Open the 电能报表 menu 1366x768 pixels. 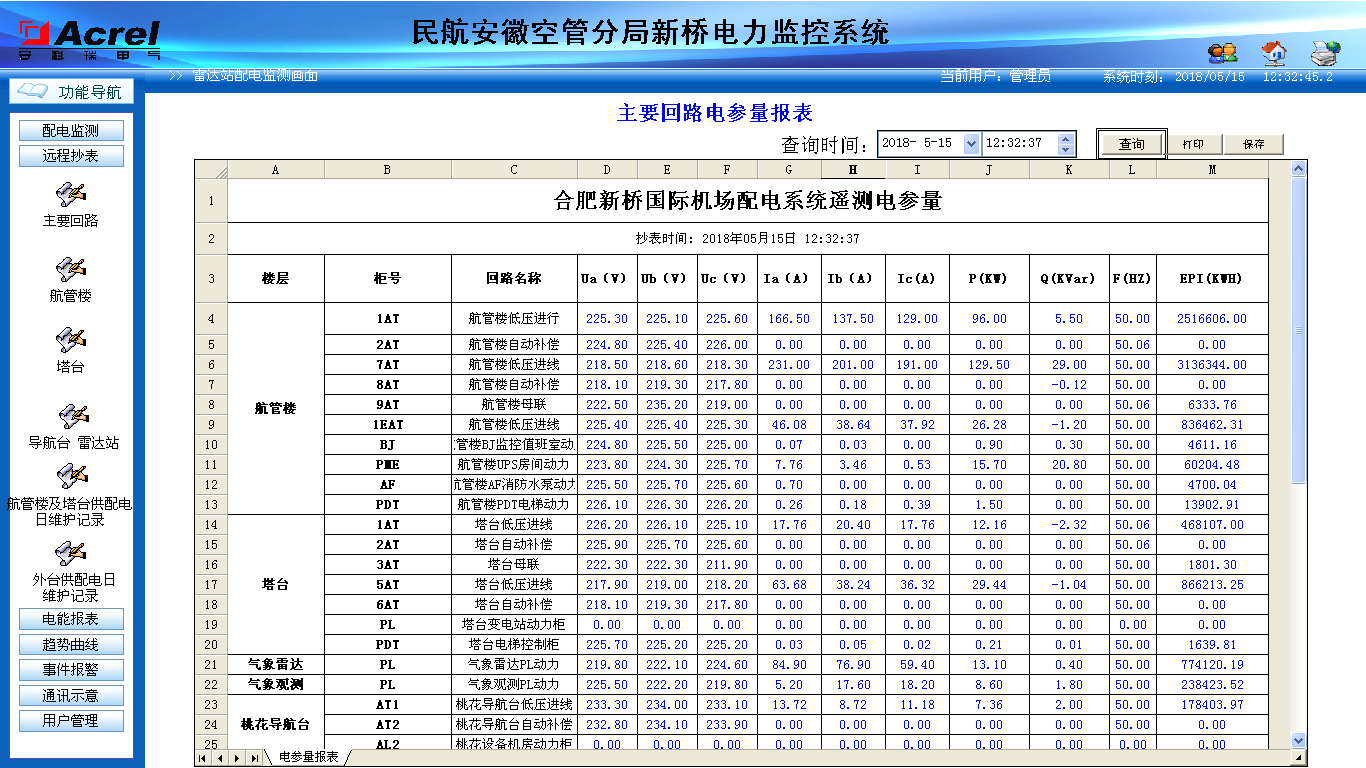tap(70, 619)
